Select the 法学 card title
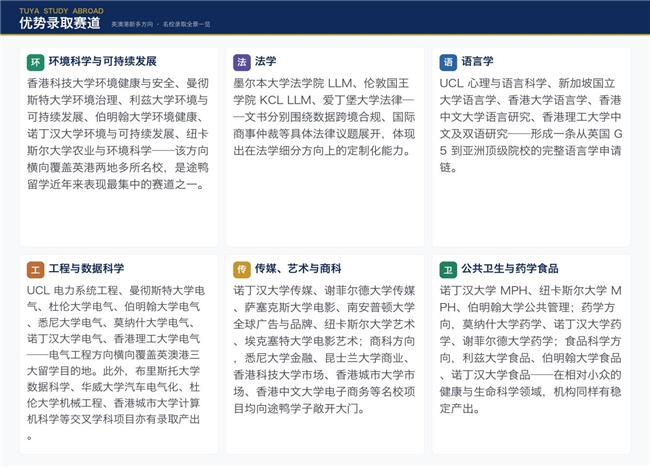 click(x=266, y=61)
